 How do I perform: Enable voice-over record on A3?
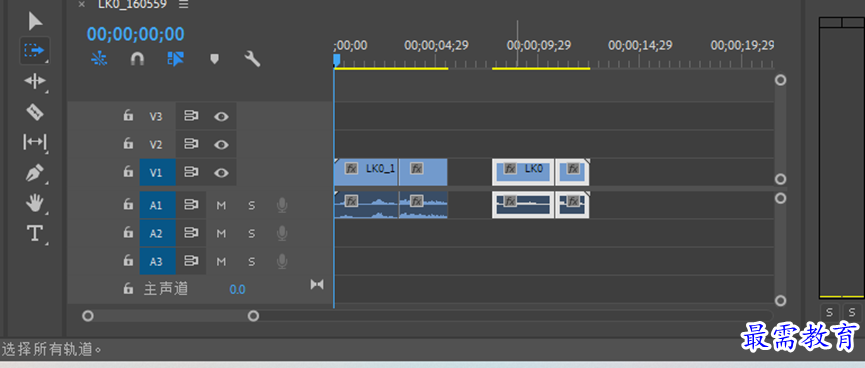tap(282, 261)
